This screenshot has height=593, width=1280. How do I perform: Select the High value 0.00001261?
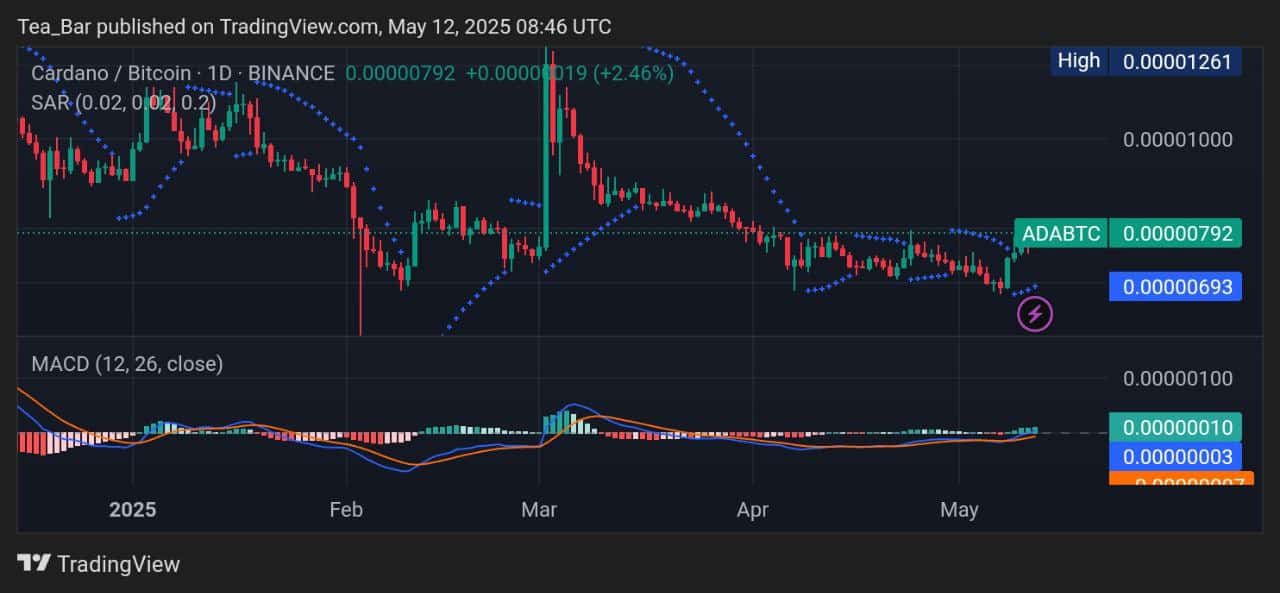1176,61
